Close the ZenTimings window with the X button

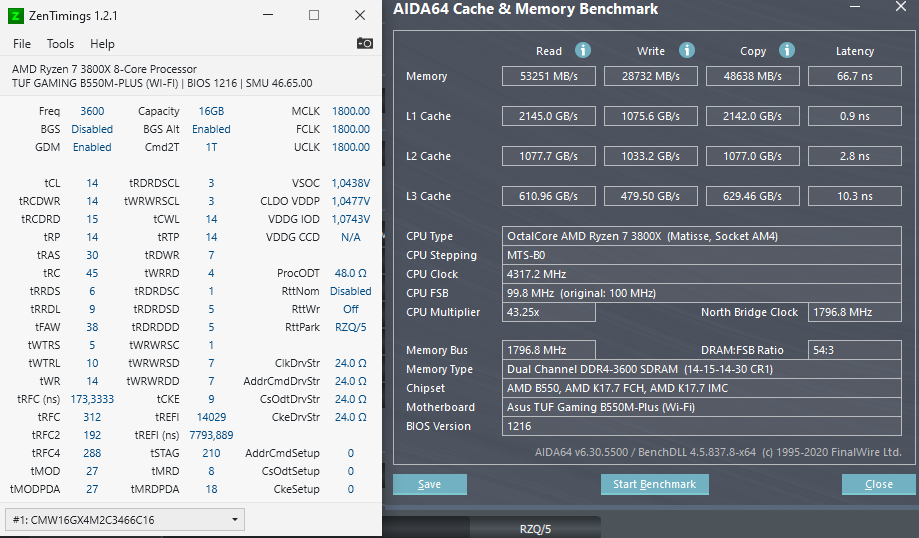[360, 15]
